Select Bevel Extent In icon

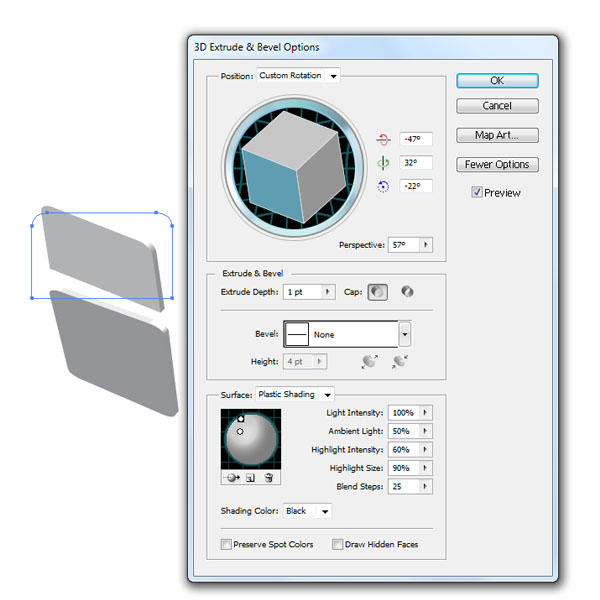pyautogui.click(x=400, y=361)
